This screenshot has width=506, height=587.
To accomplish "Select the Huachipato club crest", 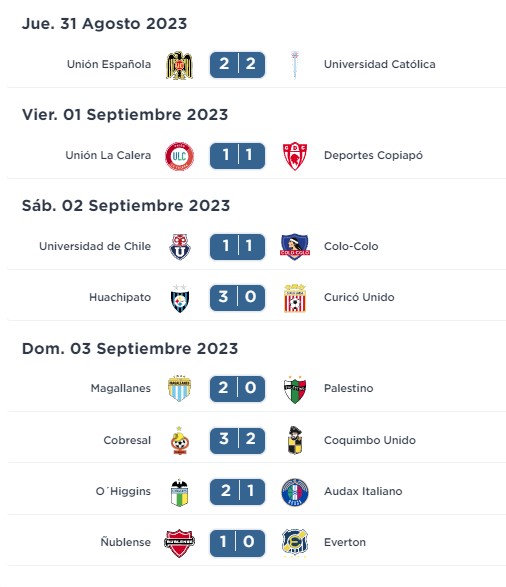I will [x=180, y=298].
